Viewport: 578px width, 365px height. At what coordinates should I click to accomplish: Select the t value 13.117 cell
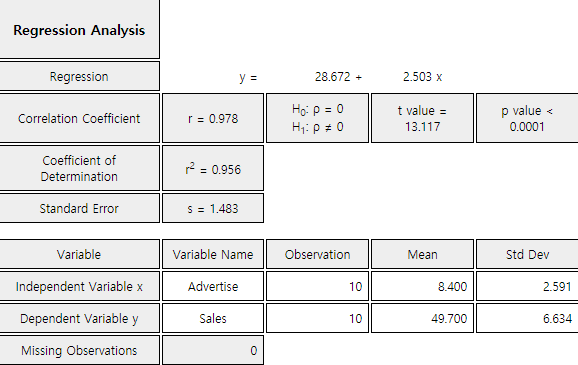pos(422,118)
